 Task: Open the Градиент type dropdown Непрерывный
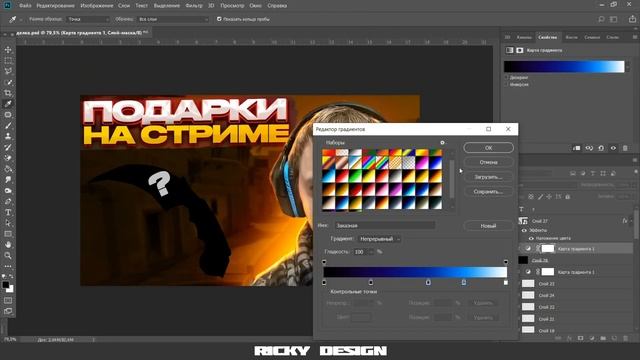(x=379, y=239)
